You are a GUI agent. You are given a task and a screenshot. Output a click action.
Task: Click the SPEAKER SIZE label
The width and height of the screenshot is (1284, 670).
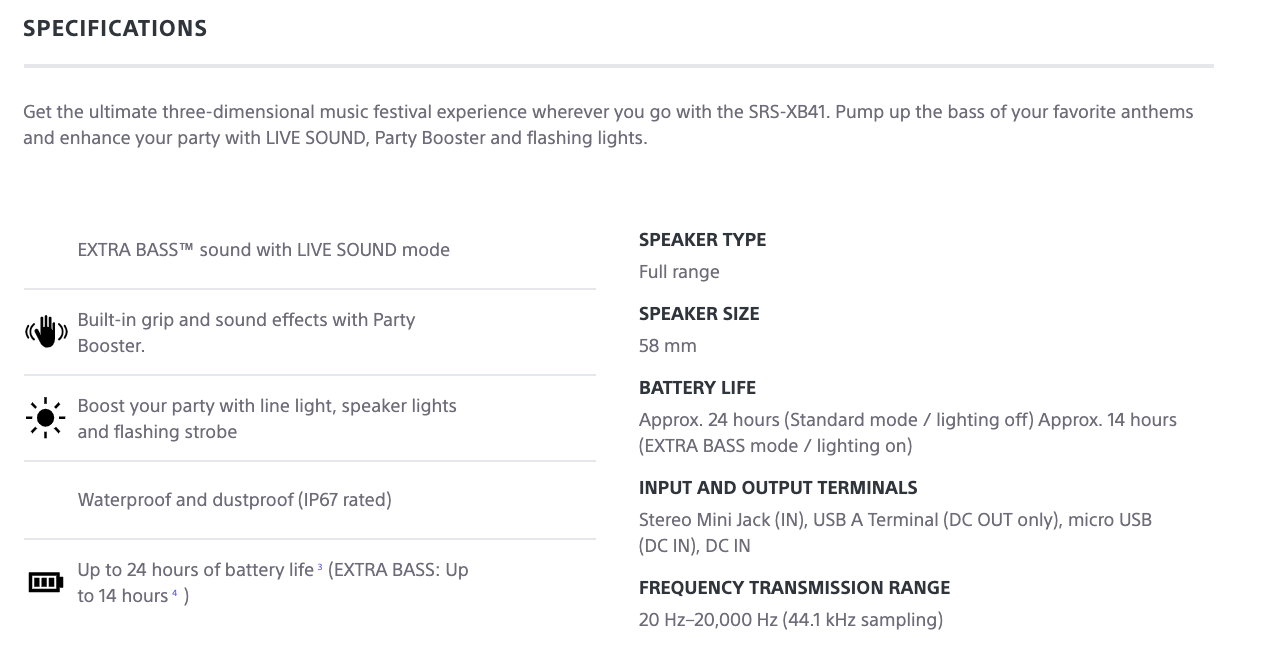[699, 314]
